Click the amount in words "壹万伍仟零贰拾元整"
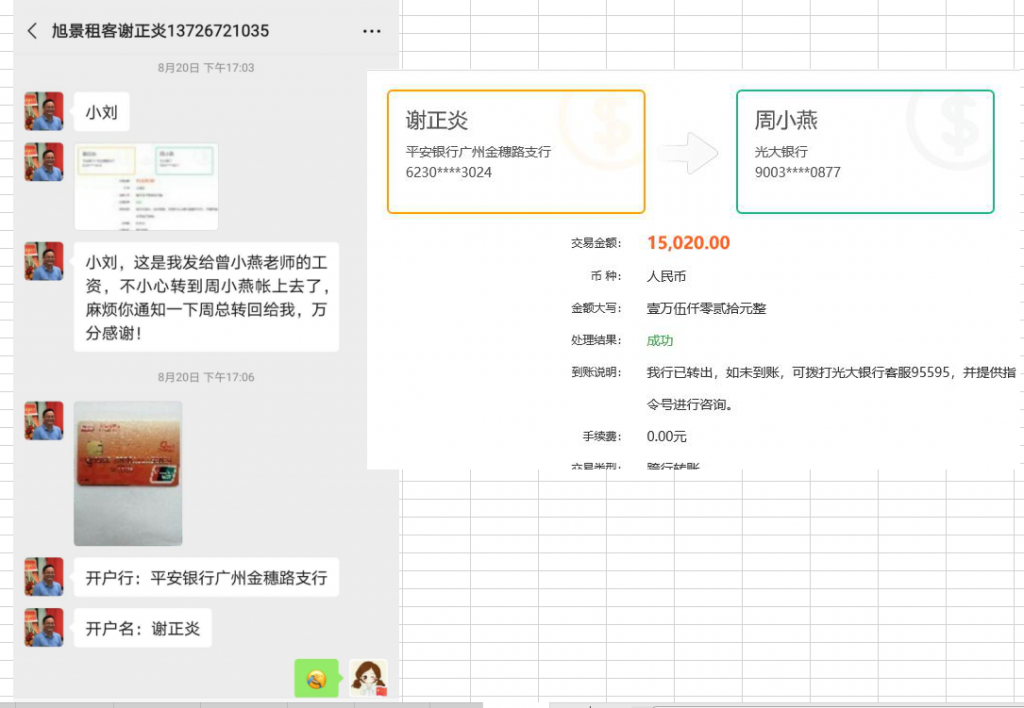Viewport: 1024px width, 708px height. coord(707,308)
